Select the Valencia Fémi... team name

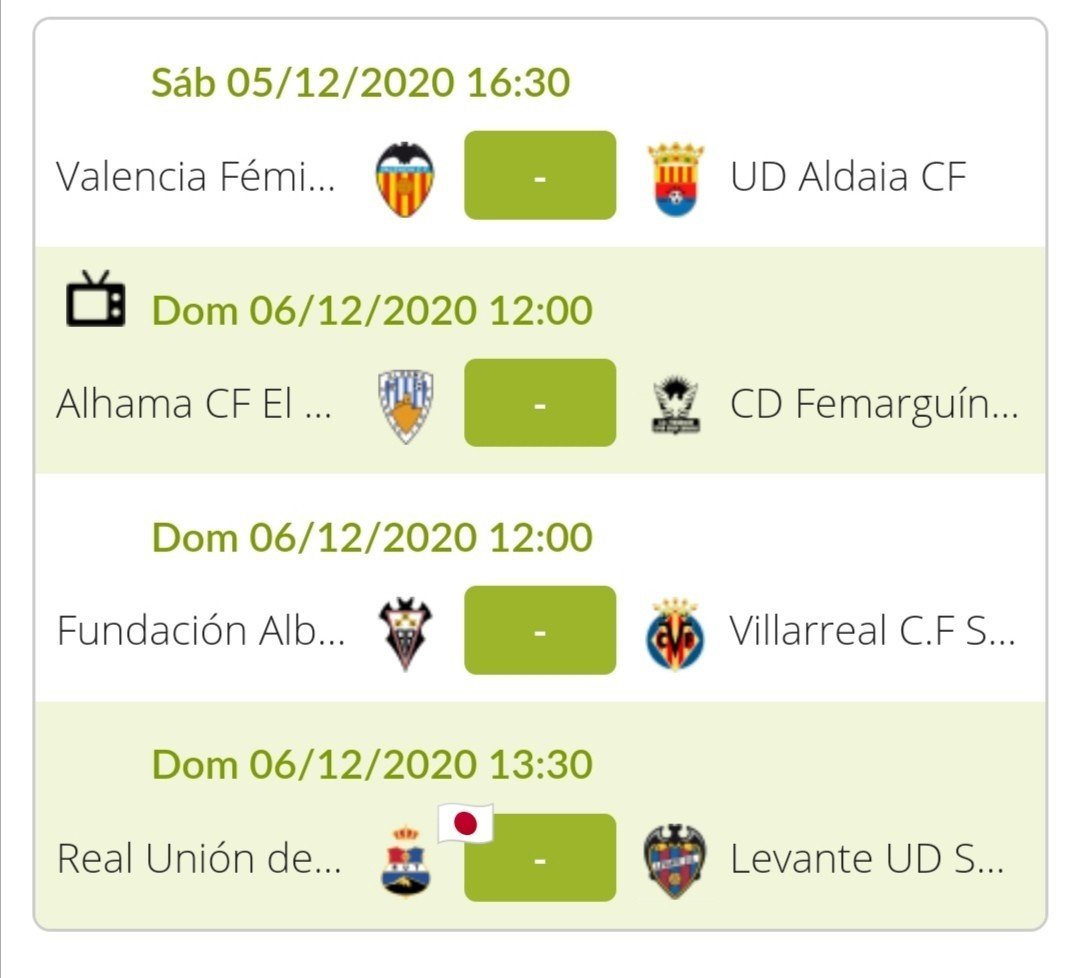(x=196, y=176)
